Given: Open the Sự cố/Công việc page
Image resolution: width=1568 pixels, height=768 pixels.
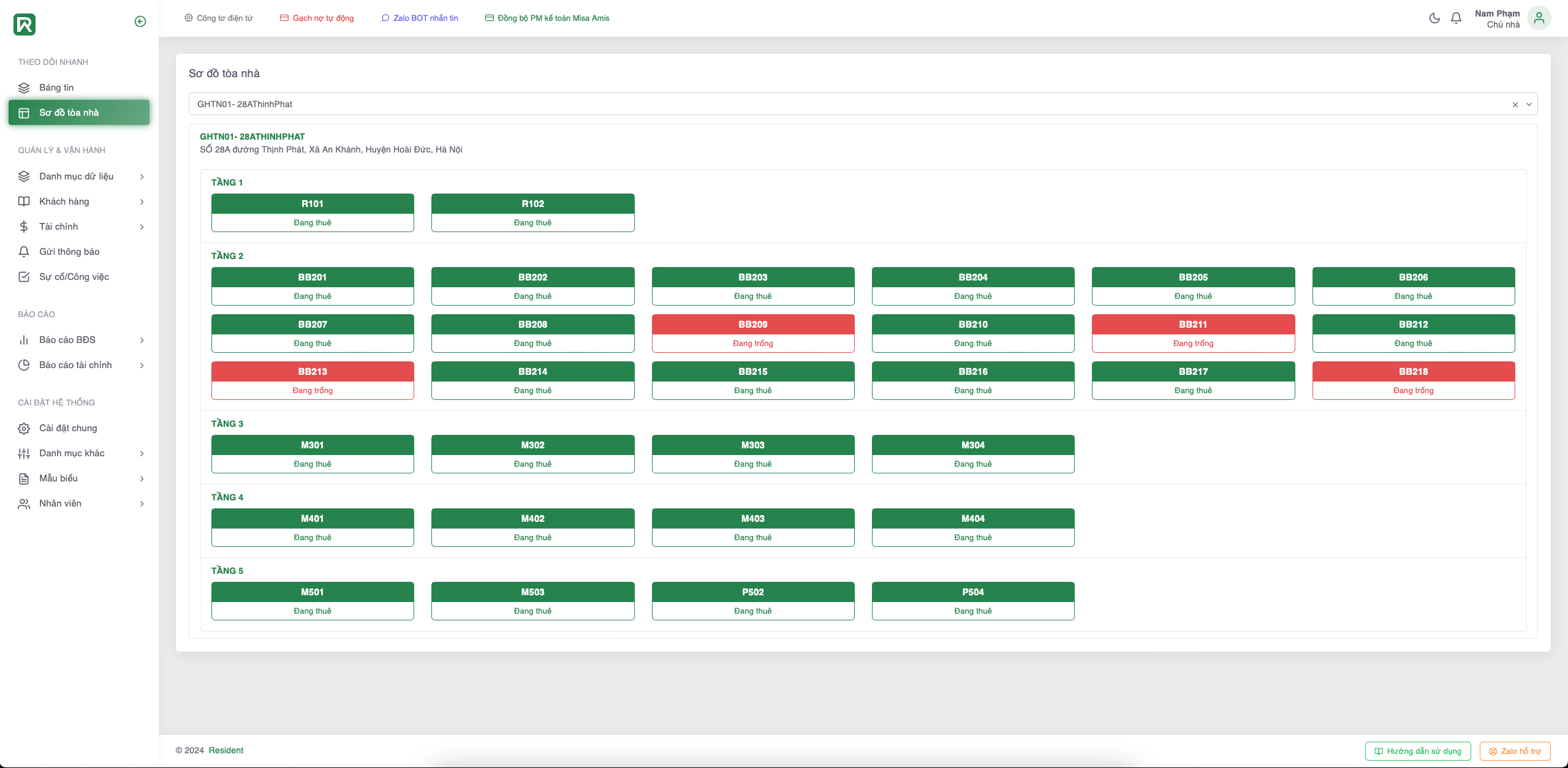Looking at the screenshot, I should tap(74, 277).
